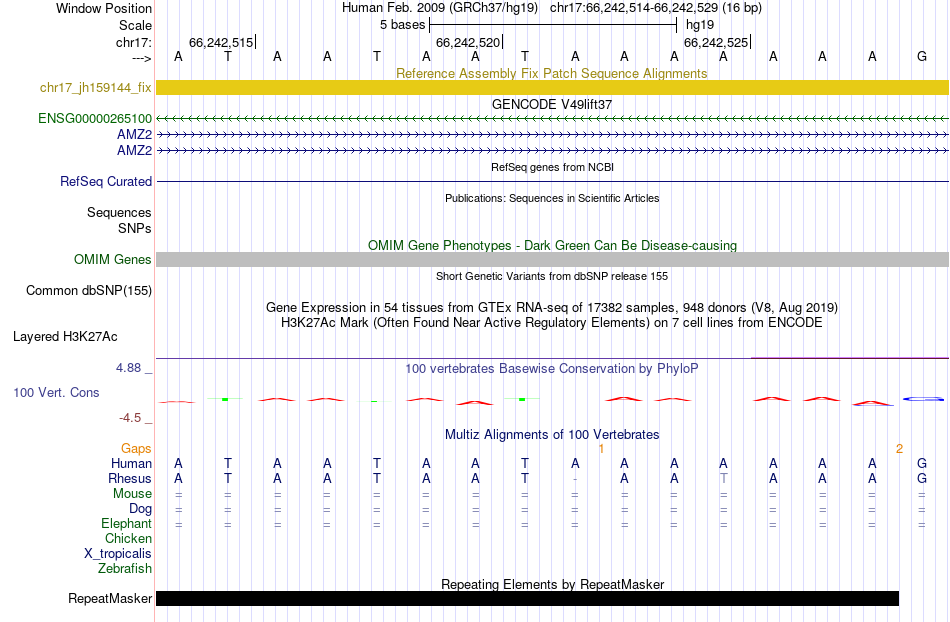Click the Layered H3K27Ac track label

65,337
